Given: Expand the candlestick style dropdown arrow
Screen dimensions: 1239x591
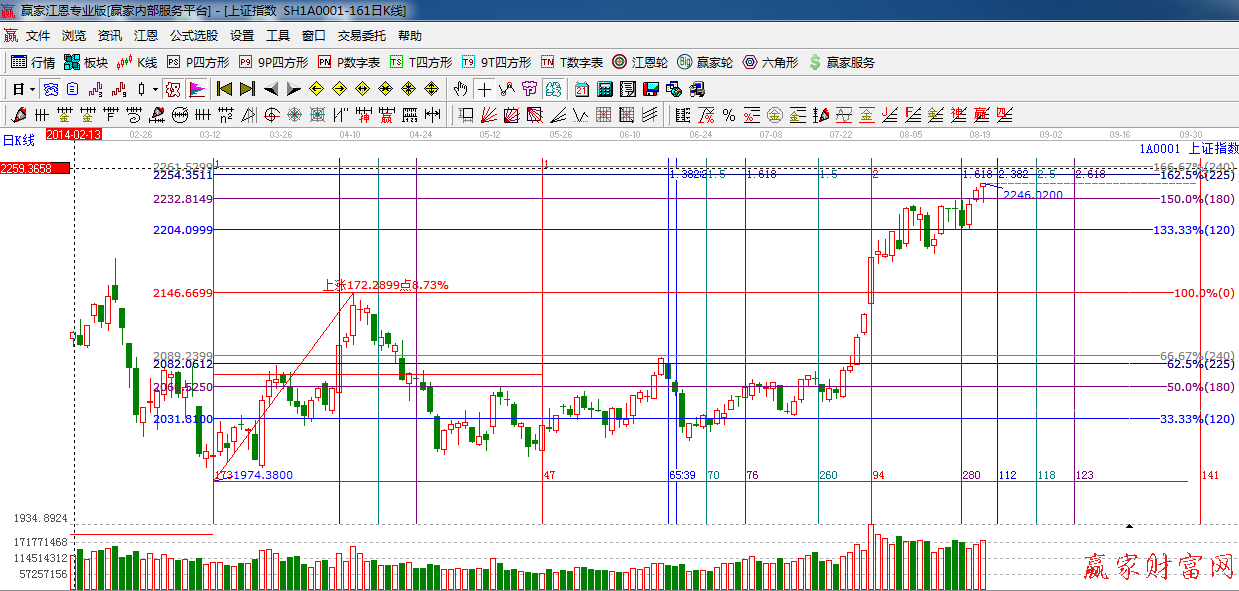Looking at the screenshot, I should click(154, 89).
